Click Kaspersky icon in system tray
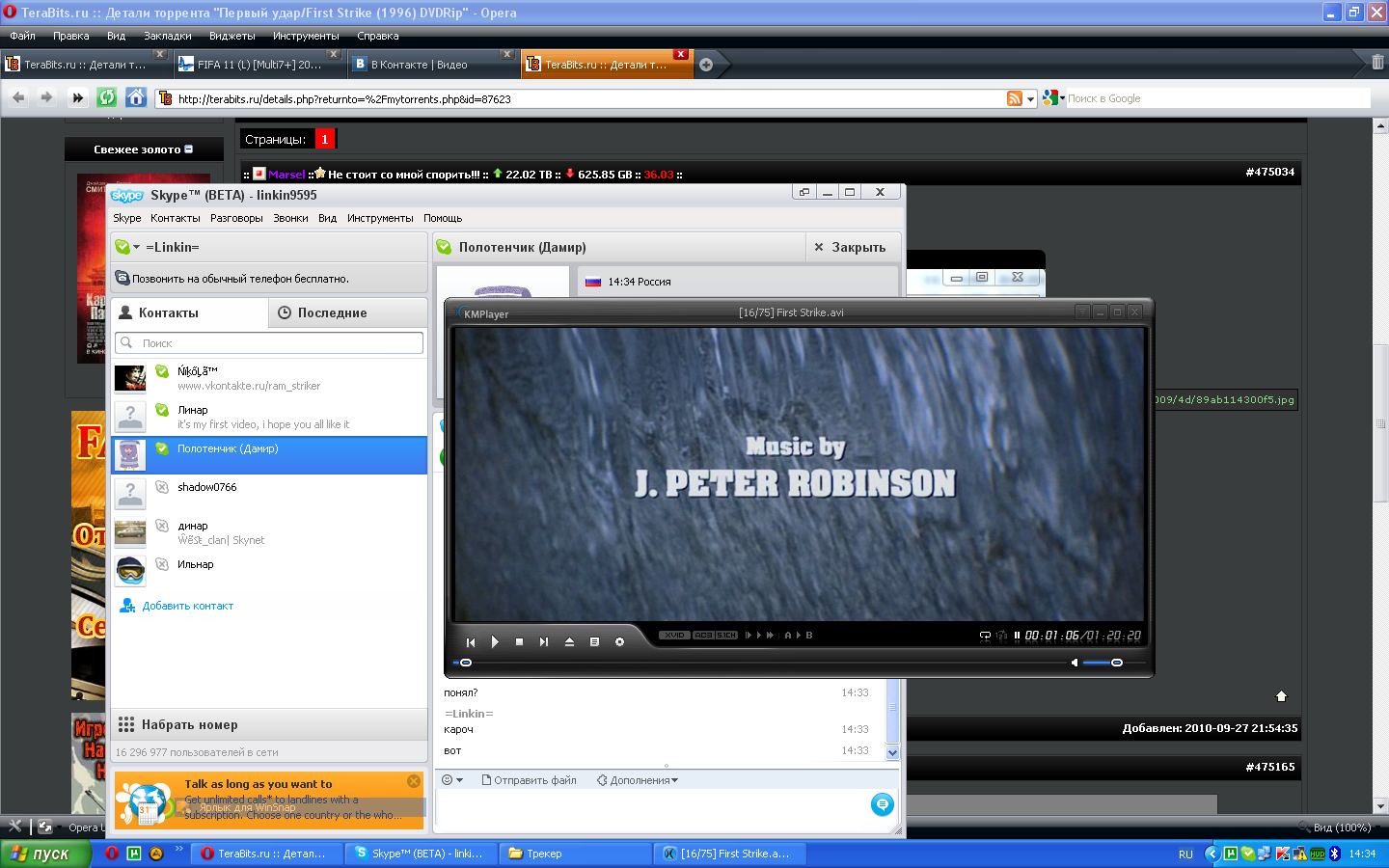Image resolution: width=1389 pixels, height=868 pixels. [1283, 854]
